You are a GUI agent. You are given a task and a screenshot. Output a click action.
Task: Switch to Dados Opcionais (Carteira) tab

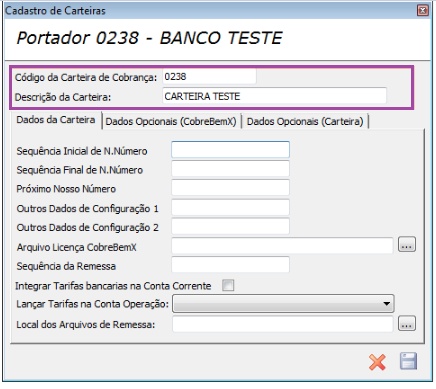click(x=305, y=121)
